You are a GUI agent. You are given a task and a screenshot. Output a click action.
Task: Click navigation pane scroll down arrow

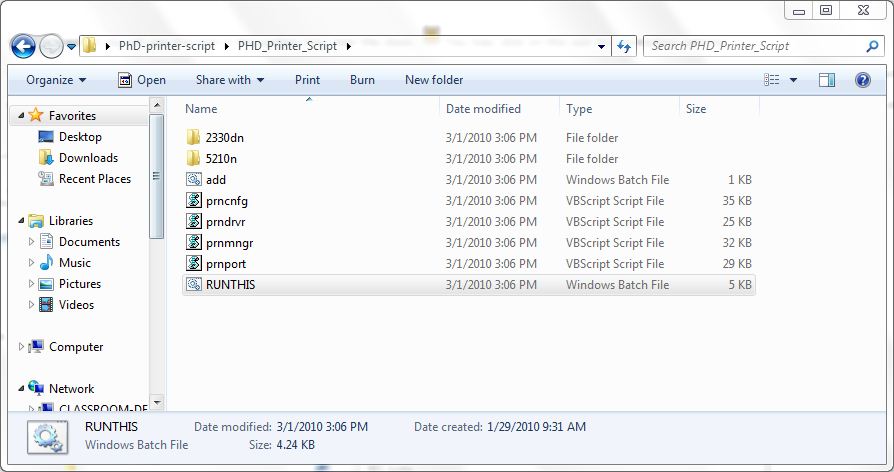point(157,402)
